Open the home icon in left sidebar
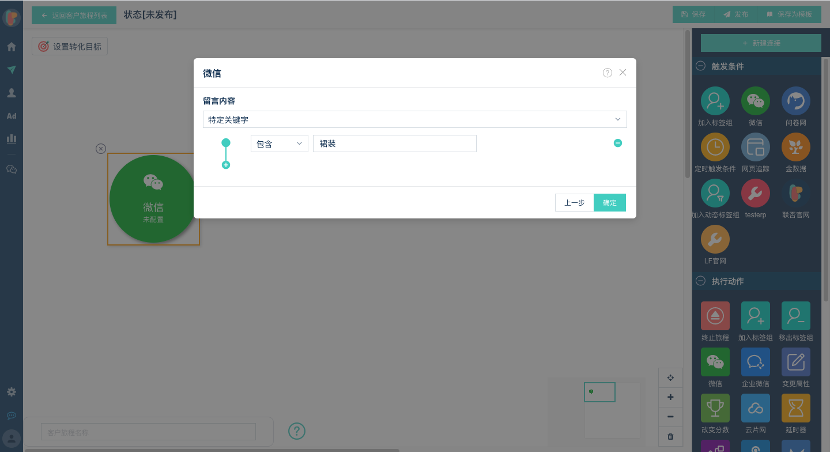Viewport: 830px width, 452px height. [x=11, y=47]
